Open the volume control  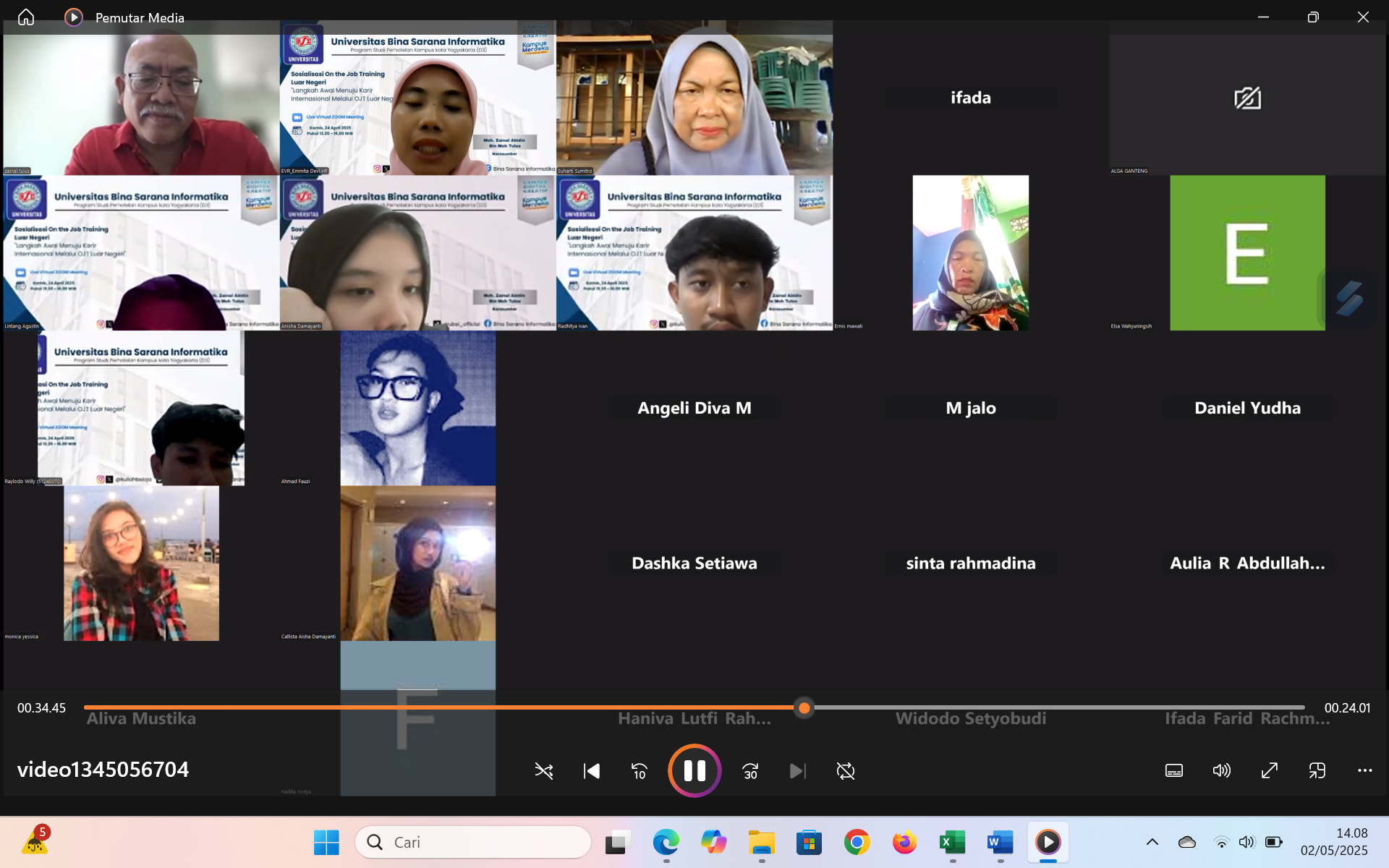(1221, 771)
